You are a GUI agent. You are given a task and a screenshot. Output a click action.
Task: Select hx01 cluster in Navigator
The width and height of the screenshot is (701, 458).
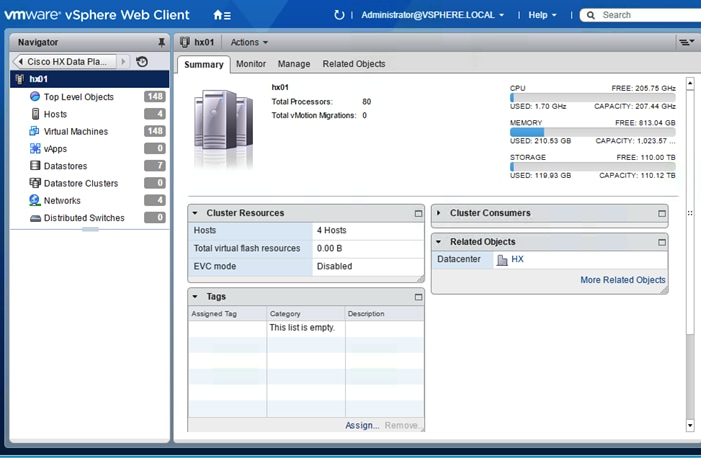(89, 79)
